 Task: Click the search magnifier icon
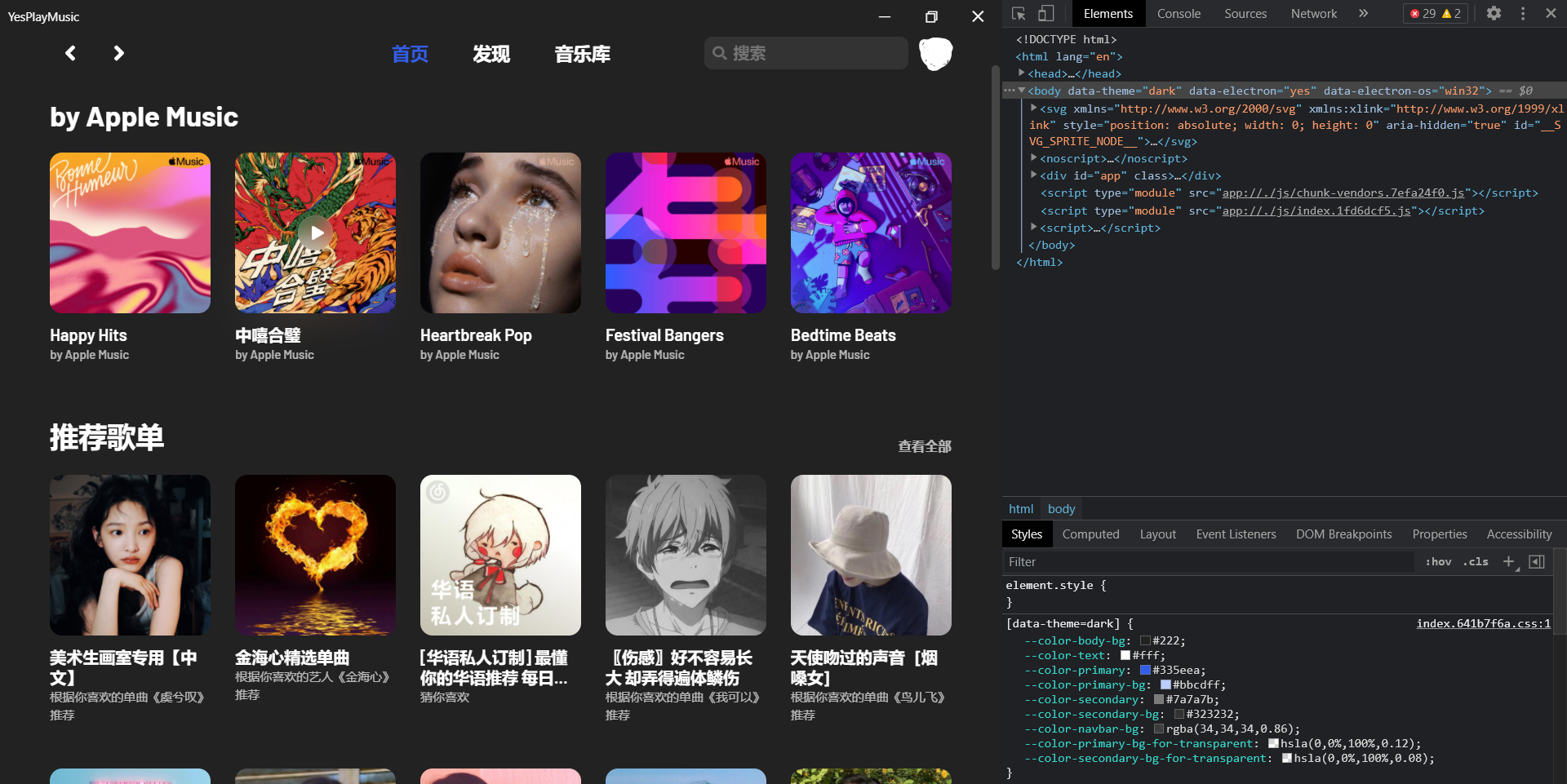click(719, 53)
